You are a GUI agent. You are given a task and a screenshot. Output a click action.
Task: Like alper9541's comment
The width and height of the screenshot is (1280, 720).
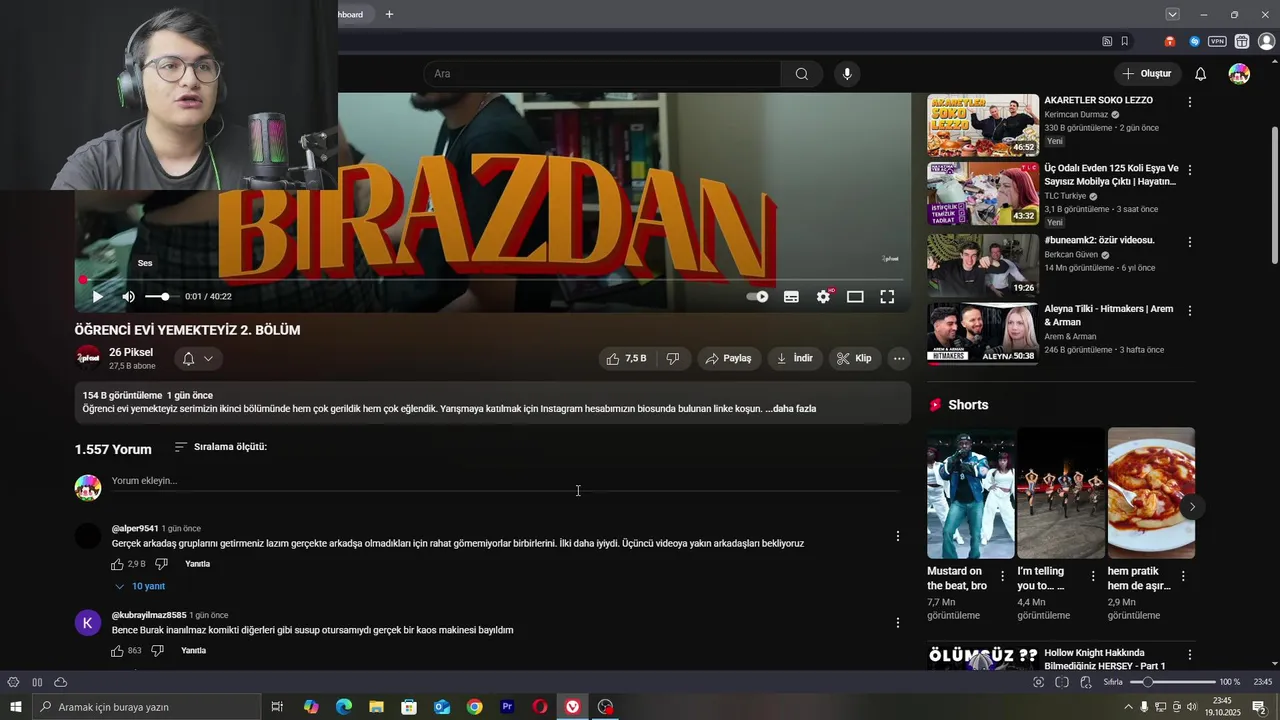(118, 564)
